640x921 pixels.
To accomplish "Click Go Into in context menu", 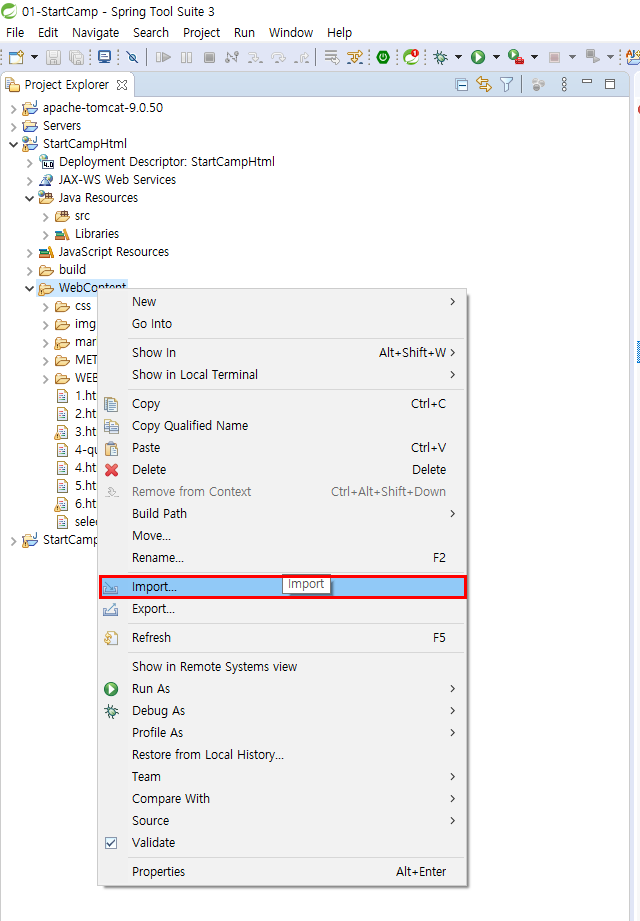I will [x=283, y=324].
